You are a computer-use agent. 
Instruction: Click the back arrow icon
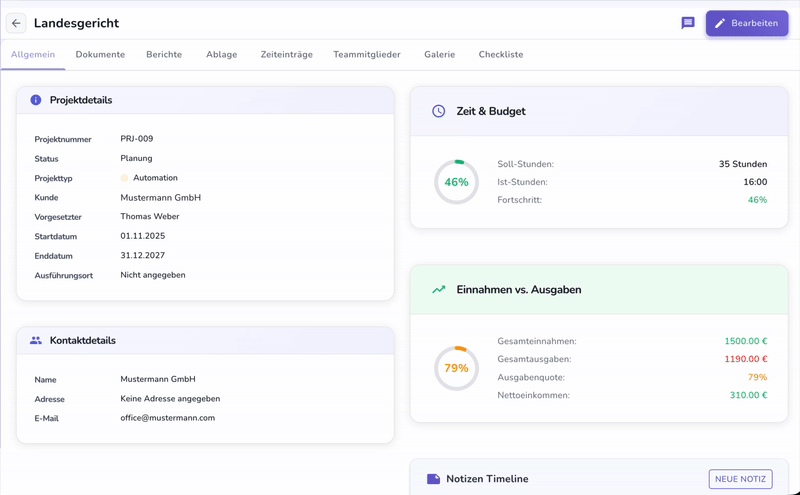tap(16, 23)
